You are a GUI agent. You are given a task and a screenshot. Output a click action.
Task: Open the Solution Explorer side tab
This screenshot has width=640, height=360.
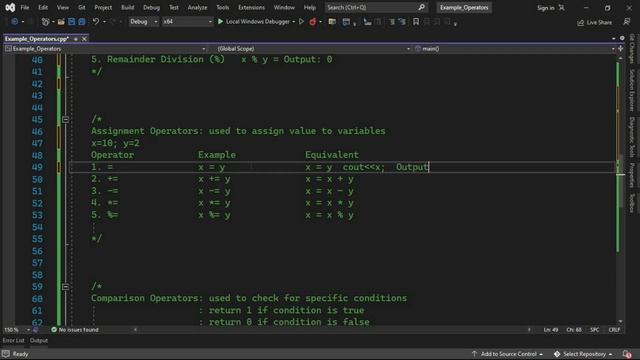(632, 90)
